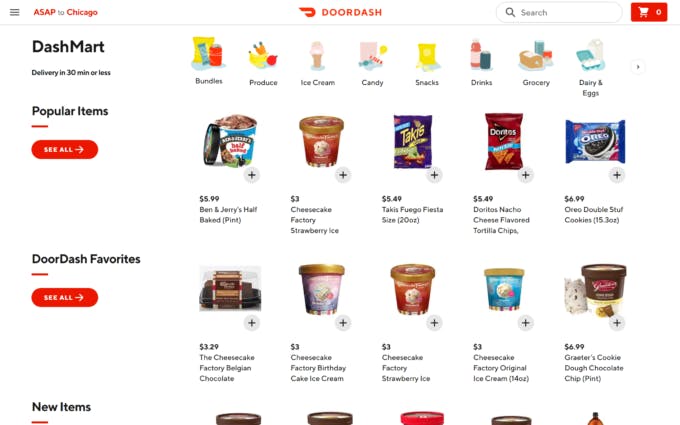Open the Doritos Nacho Cheese product image
680x425 pixels.
click(503, 141)
